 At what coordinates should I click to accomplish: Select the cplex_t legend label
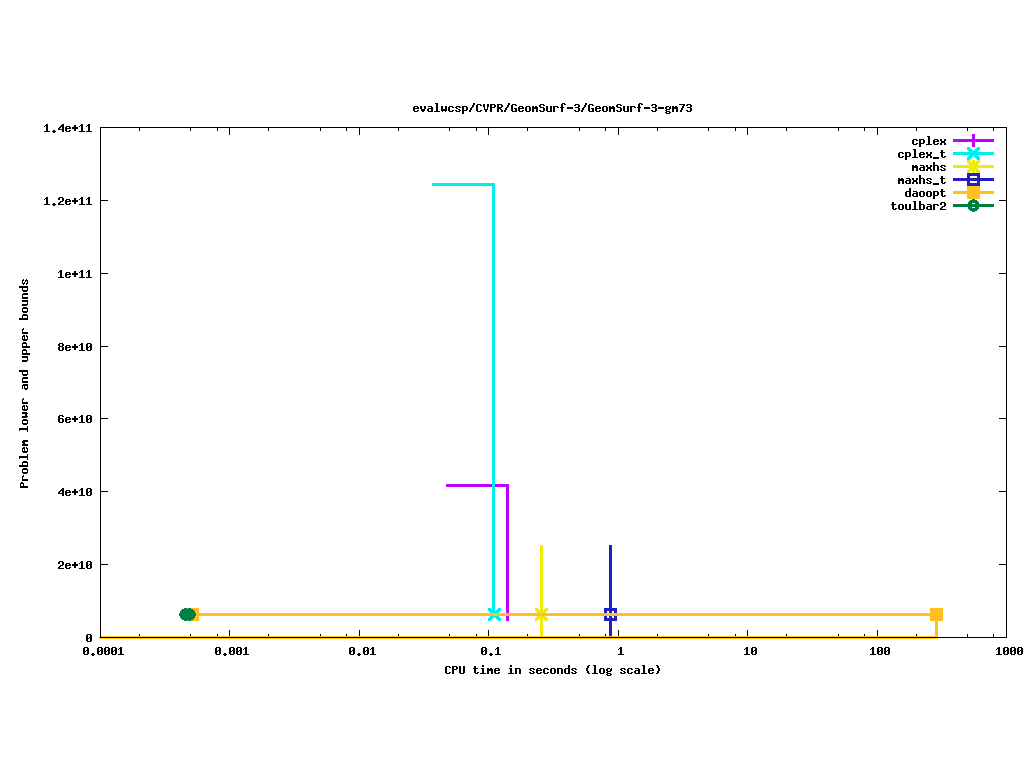point(921,154)
